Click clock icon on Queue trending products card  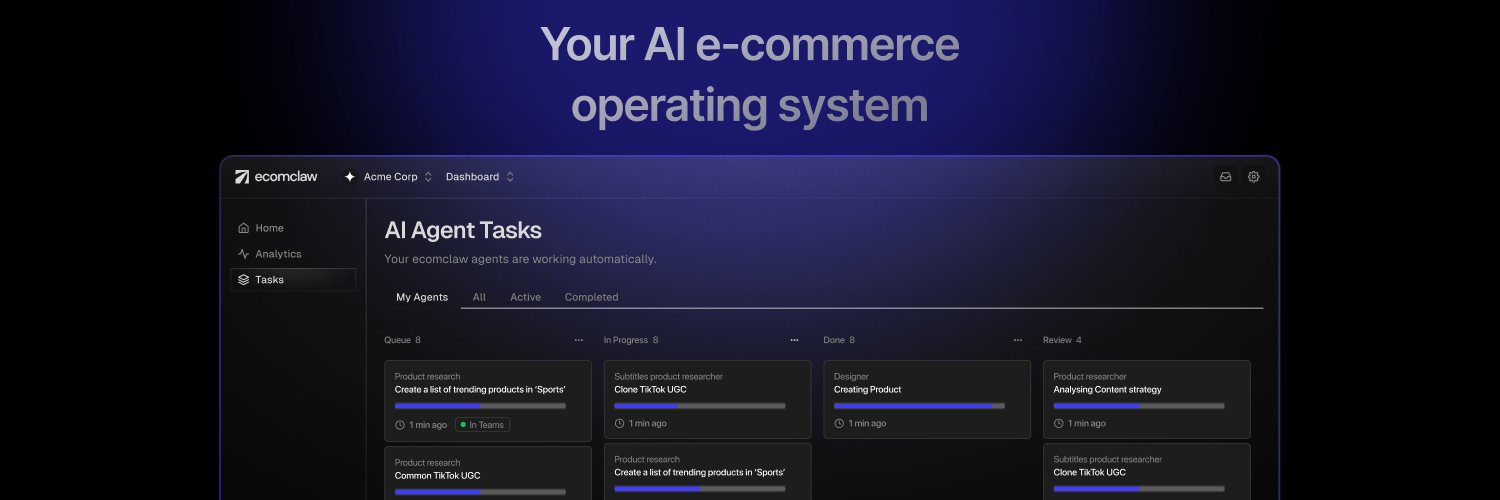point(400,425)
